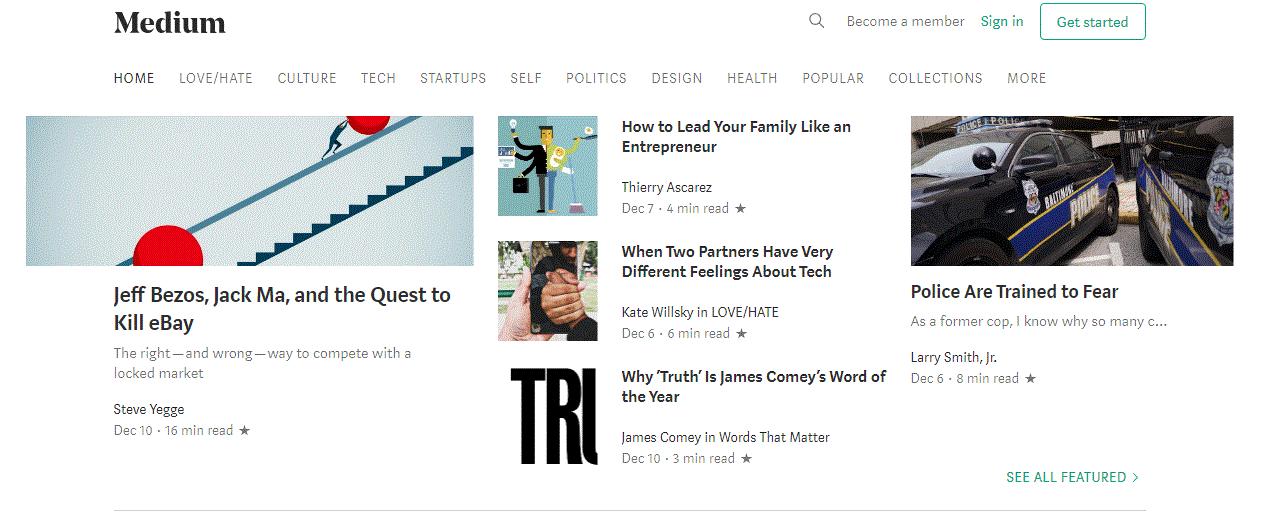
Task: Click author name James Comey
Action: [x=661, y=437]
